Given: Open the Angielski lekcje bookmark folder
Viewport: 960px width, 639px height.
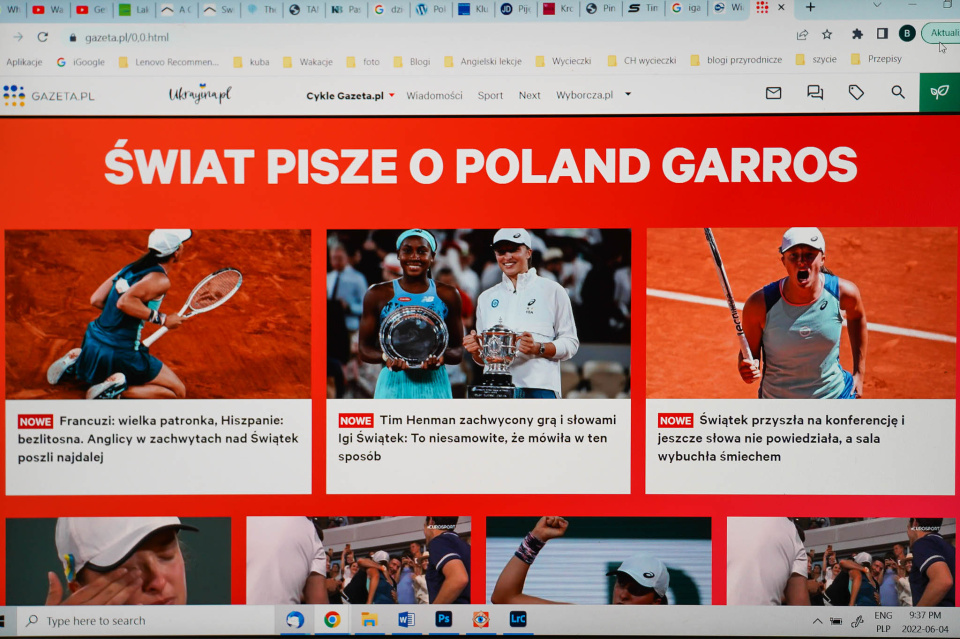Looking at the screenshot, I should pos(483,61).
